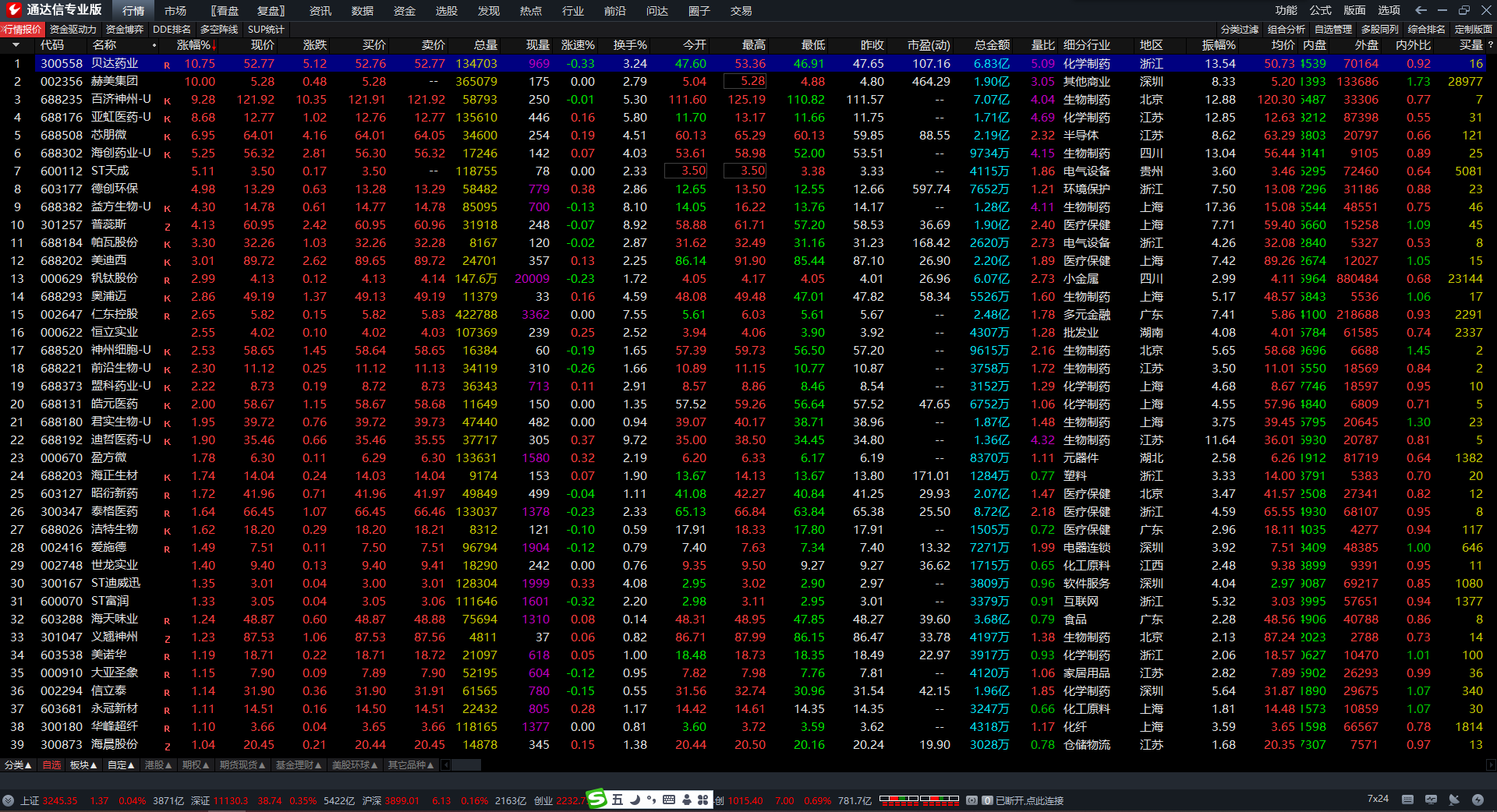
Task: Open the 行情 quotes menu tab
Action: click(133, 11)
